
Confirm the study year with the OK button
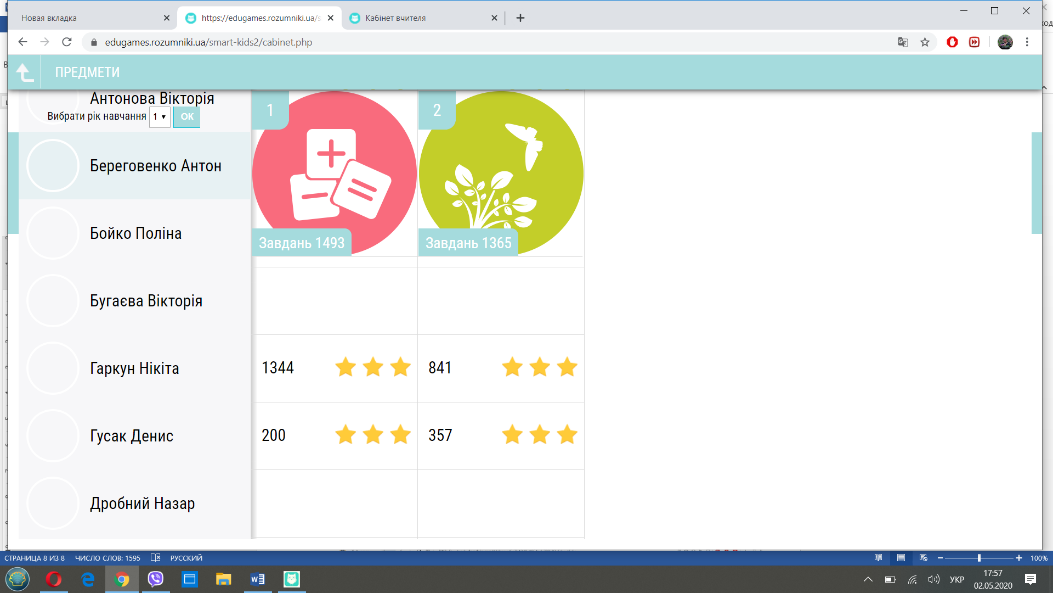point(187,117)
